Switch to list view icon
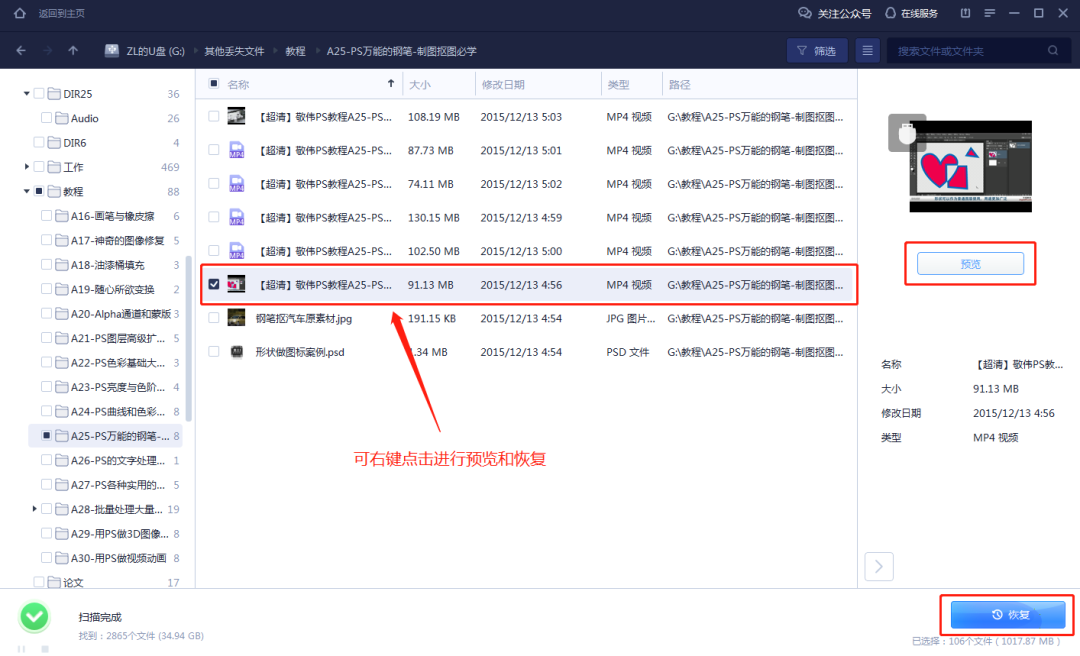This screenshot has width=1080, height=656. pos(867,50)
